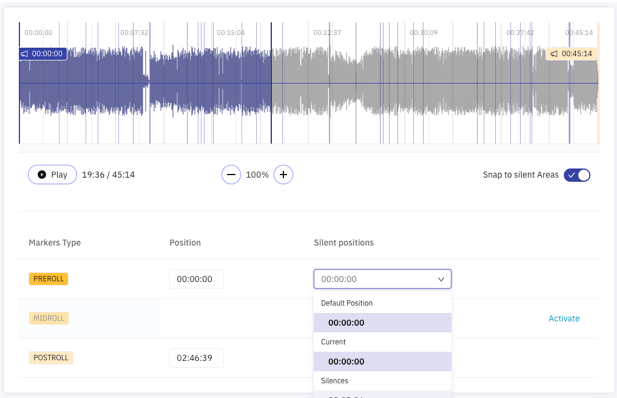The height and width of the screenshot is (398, 617).
Task: Activate the MIDROLL marker
Action: (564, 318)
